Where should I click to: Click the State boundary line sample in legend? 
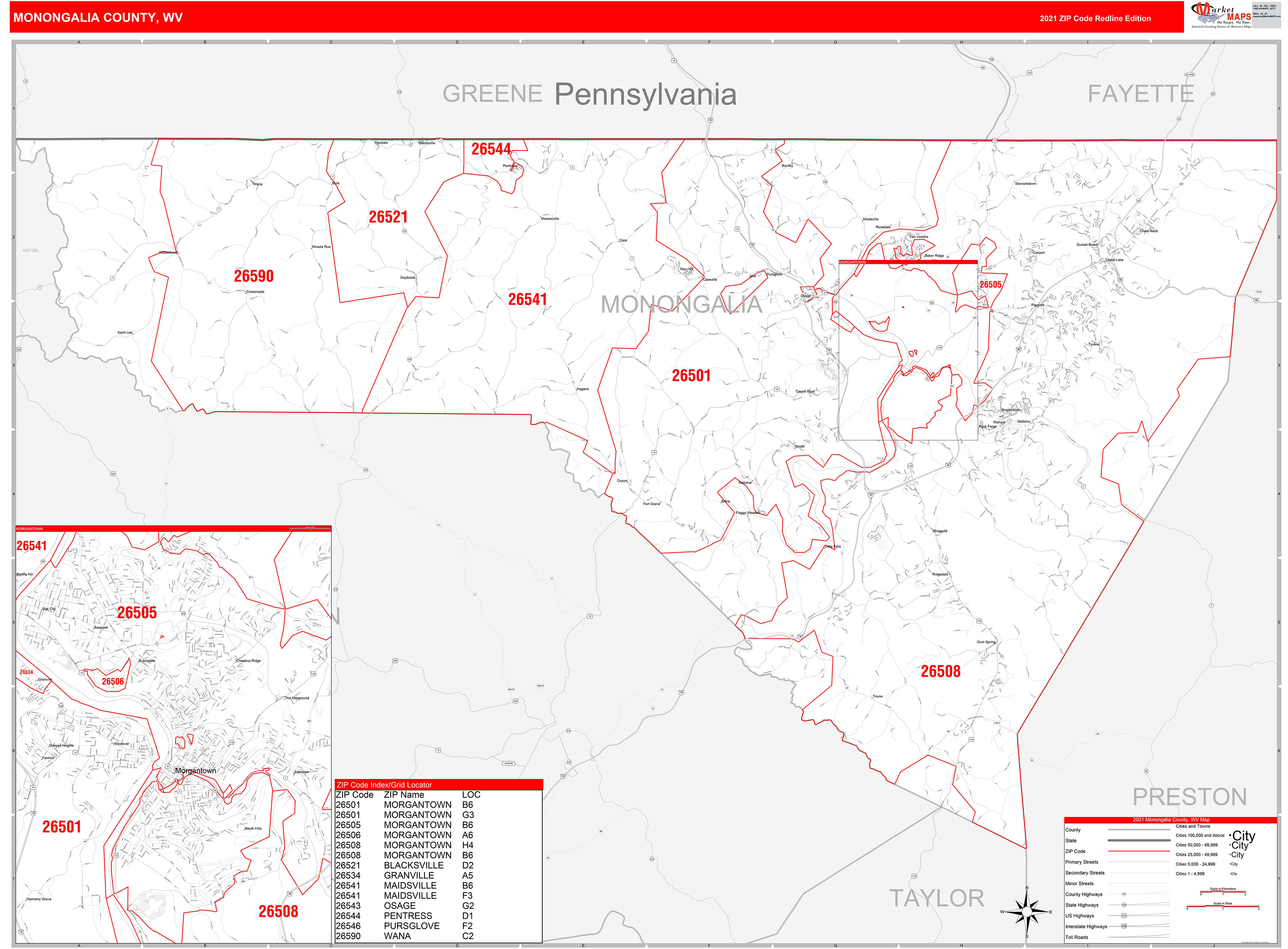(1138, 840)
